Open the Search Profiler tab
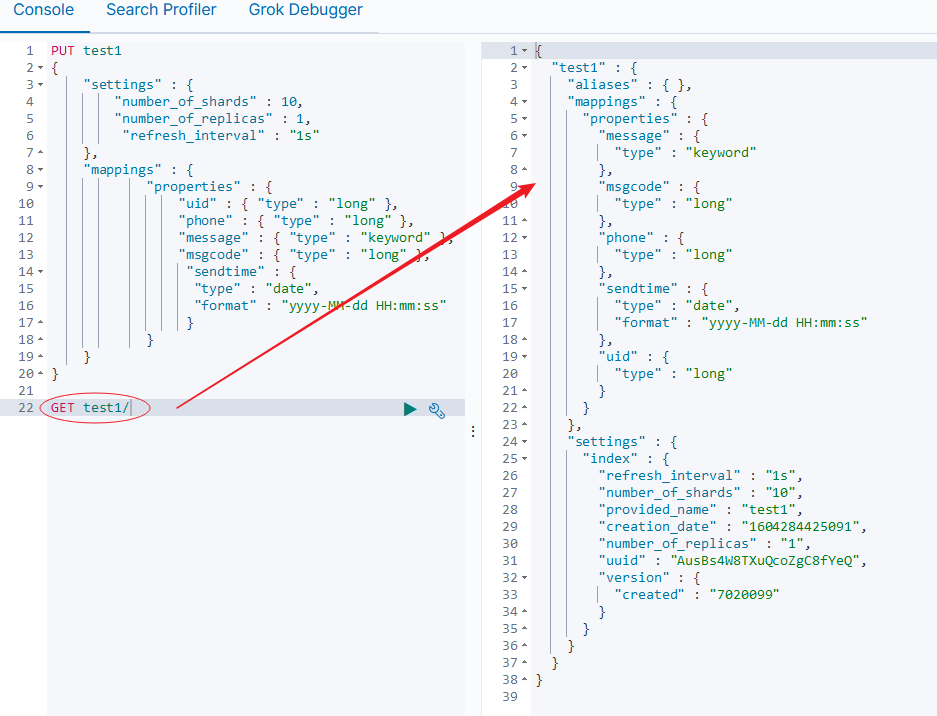This screenshot has height=716, width=937. pyautogui.click(x=161, y=10)
